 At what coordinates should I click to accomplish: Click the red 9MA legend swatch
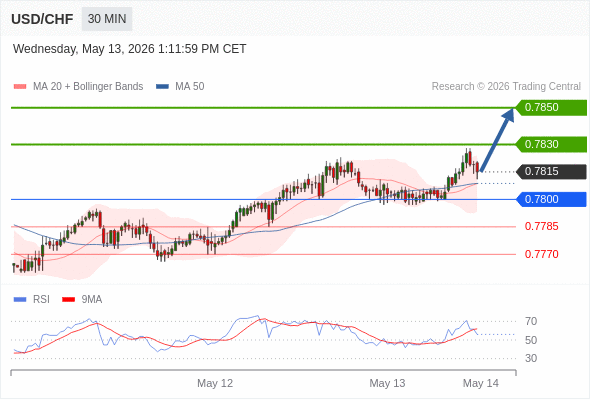click(68, 300)
